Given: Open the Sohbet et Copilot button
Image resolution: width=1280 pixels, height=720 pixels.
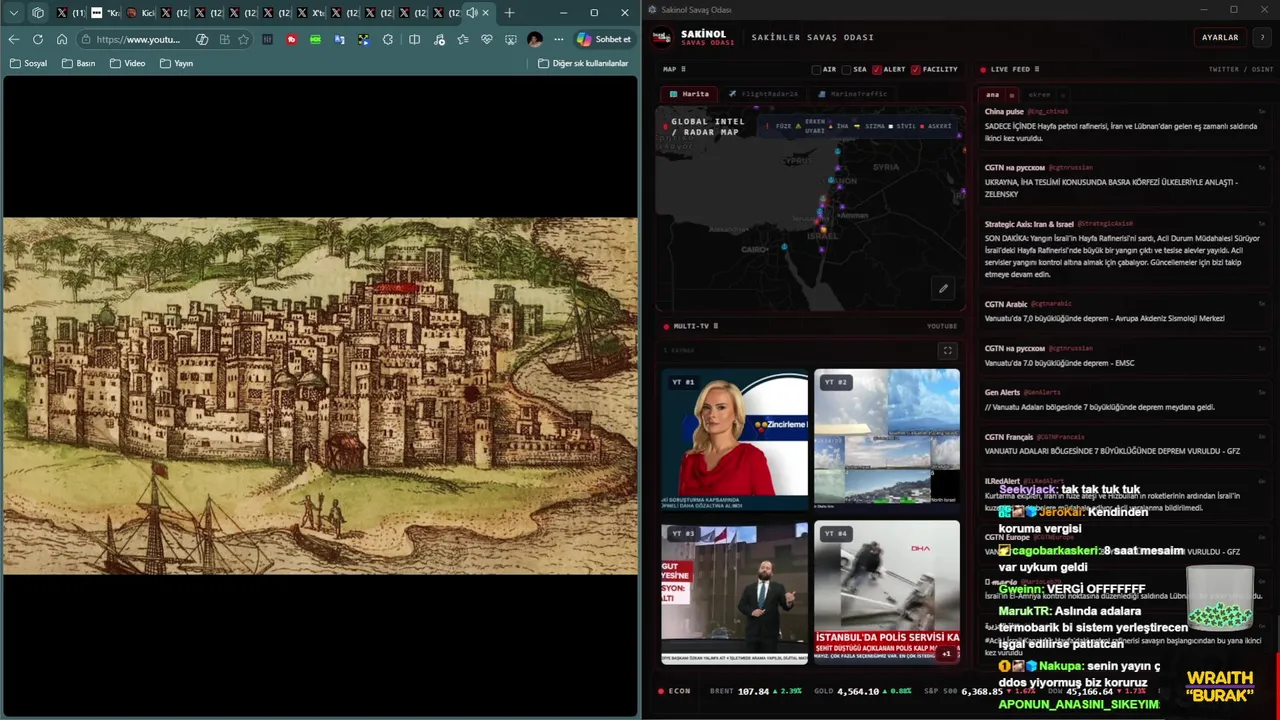Looking at the screenshot, I should coord(604,40).
